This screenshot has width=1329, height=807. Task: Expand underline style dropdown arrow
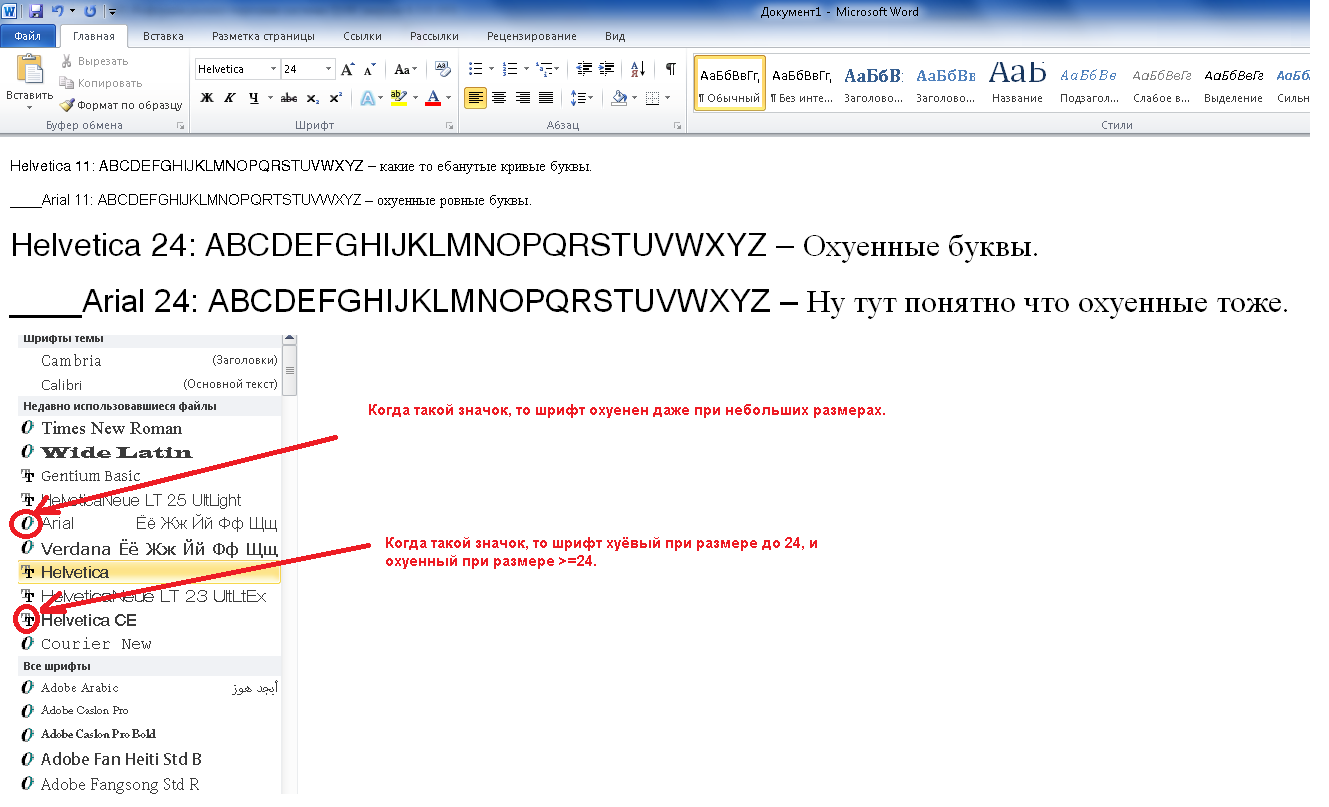click(x=270, y=98)
